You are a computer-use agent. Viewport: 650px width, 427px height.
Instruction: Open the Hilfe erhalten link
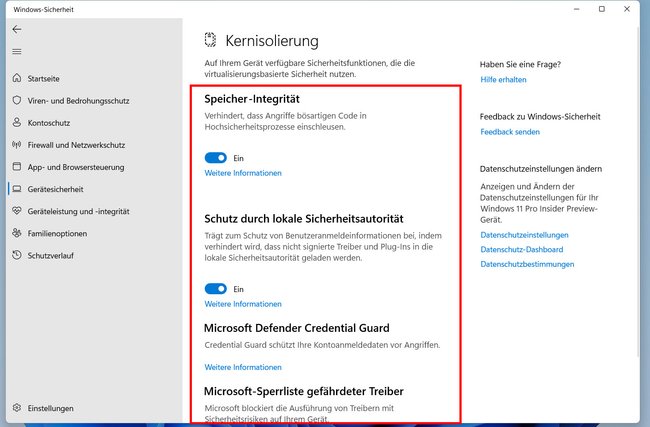click(503, 80)
